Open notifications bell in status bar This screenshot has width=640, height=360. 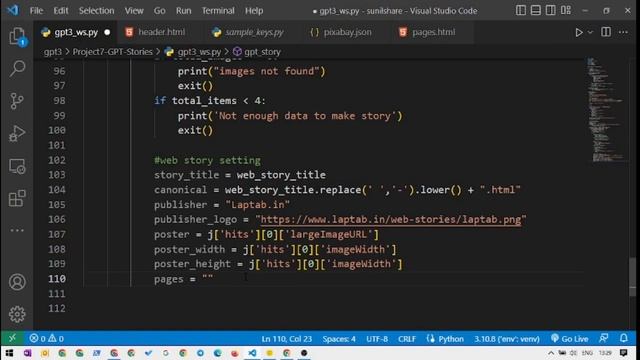(624, 338)
